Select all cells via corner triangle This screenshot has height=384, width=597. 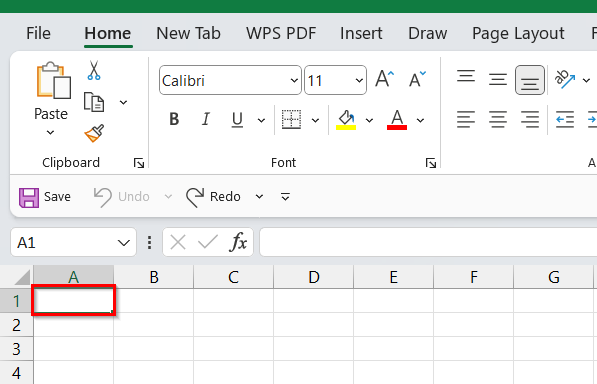tap(22, 277)
